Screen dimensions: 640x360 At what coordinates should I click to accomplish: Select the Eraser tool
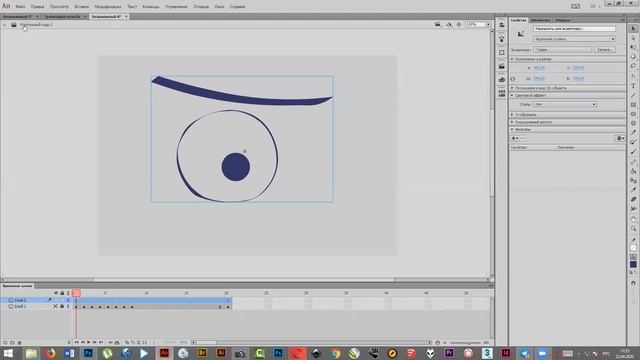[x=633, y=199]
